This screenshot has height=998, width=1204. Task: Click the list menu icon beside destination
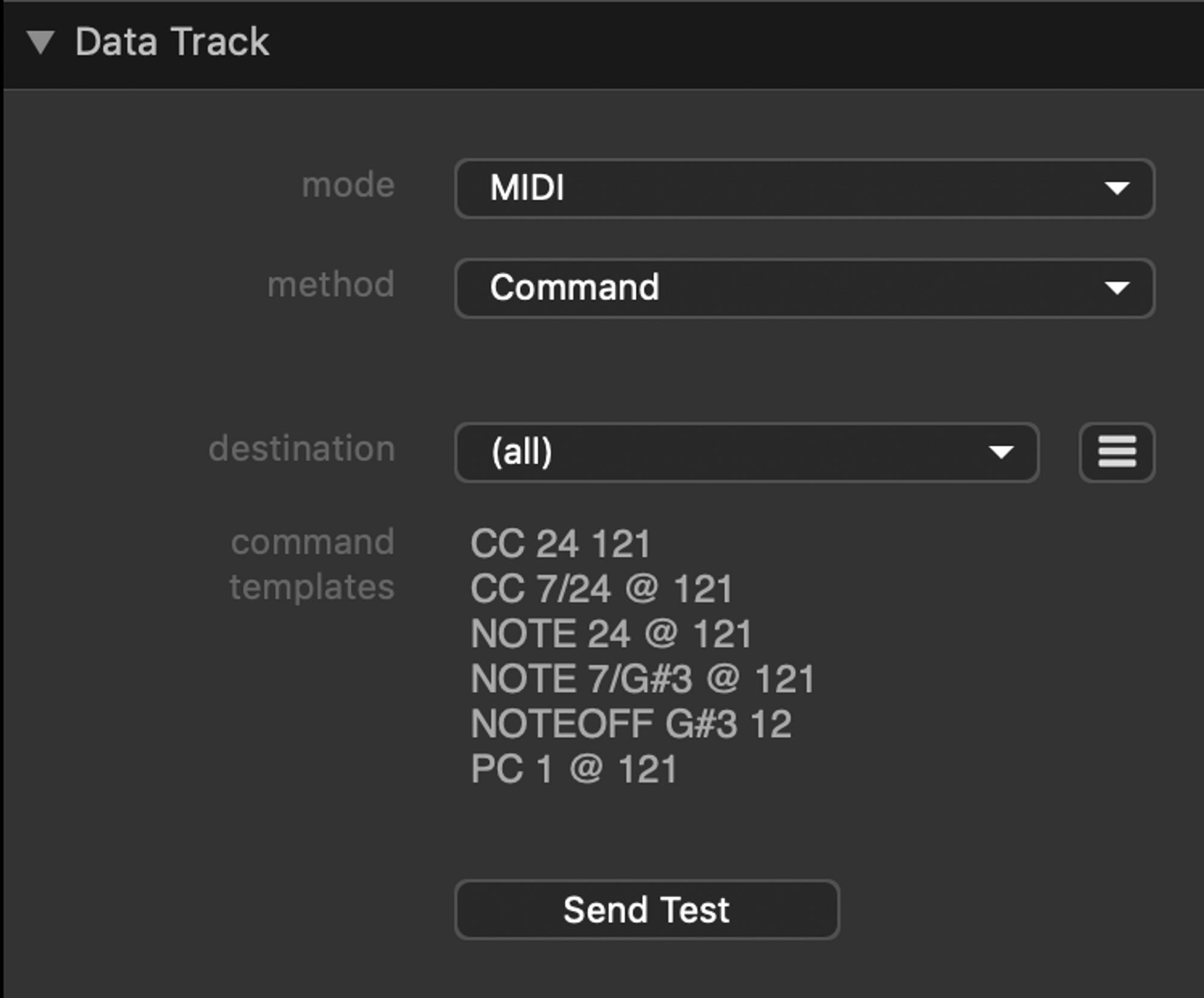[1117, 452]
